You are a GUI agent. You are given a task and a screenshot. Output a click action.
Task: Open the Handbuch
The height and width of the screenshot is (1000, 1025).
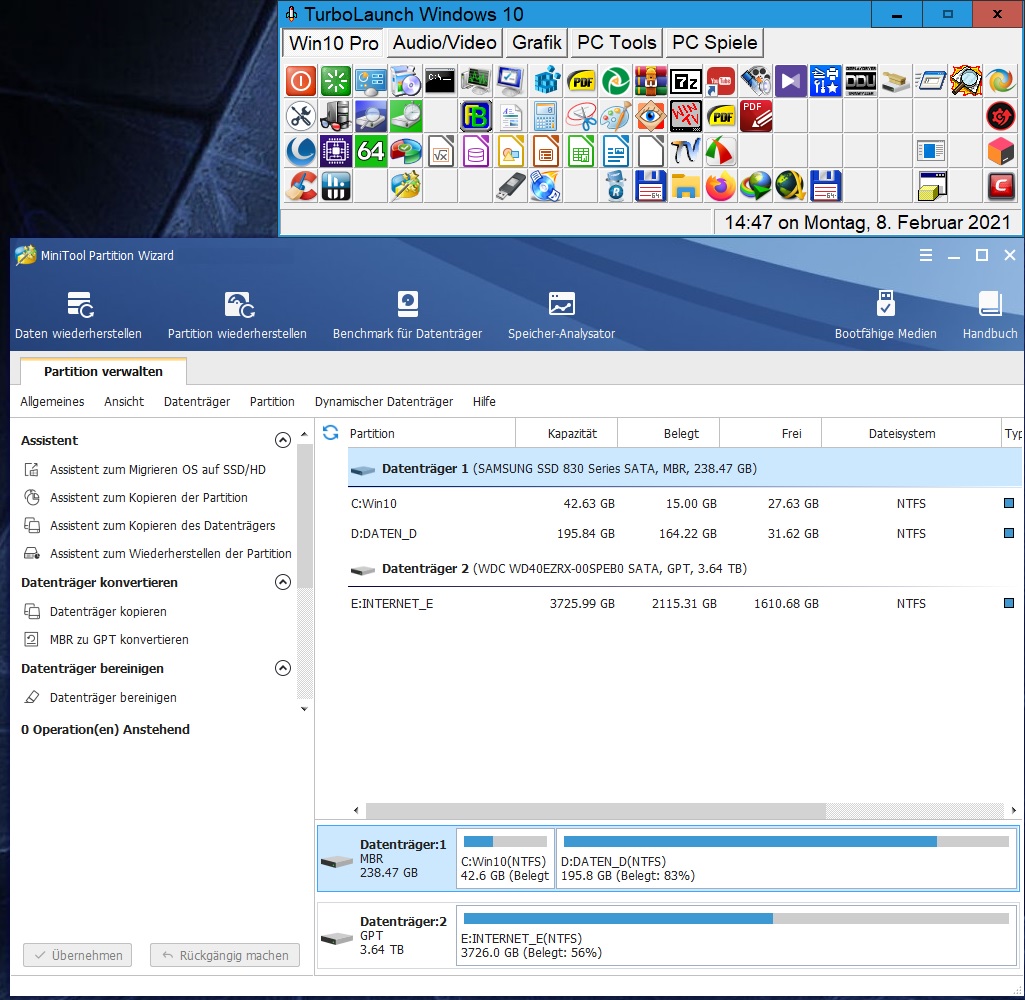989,315
